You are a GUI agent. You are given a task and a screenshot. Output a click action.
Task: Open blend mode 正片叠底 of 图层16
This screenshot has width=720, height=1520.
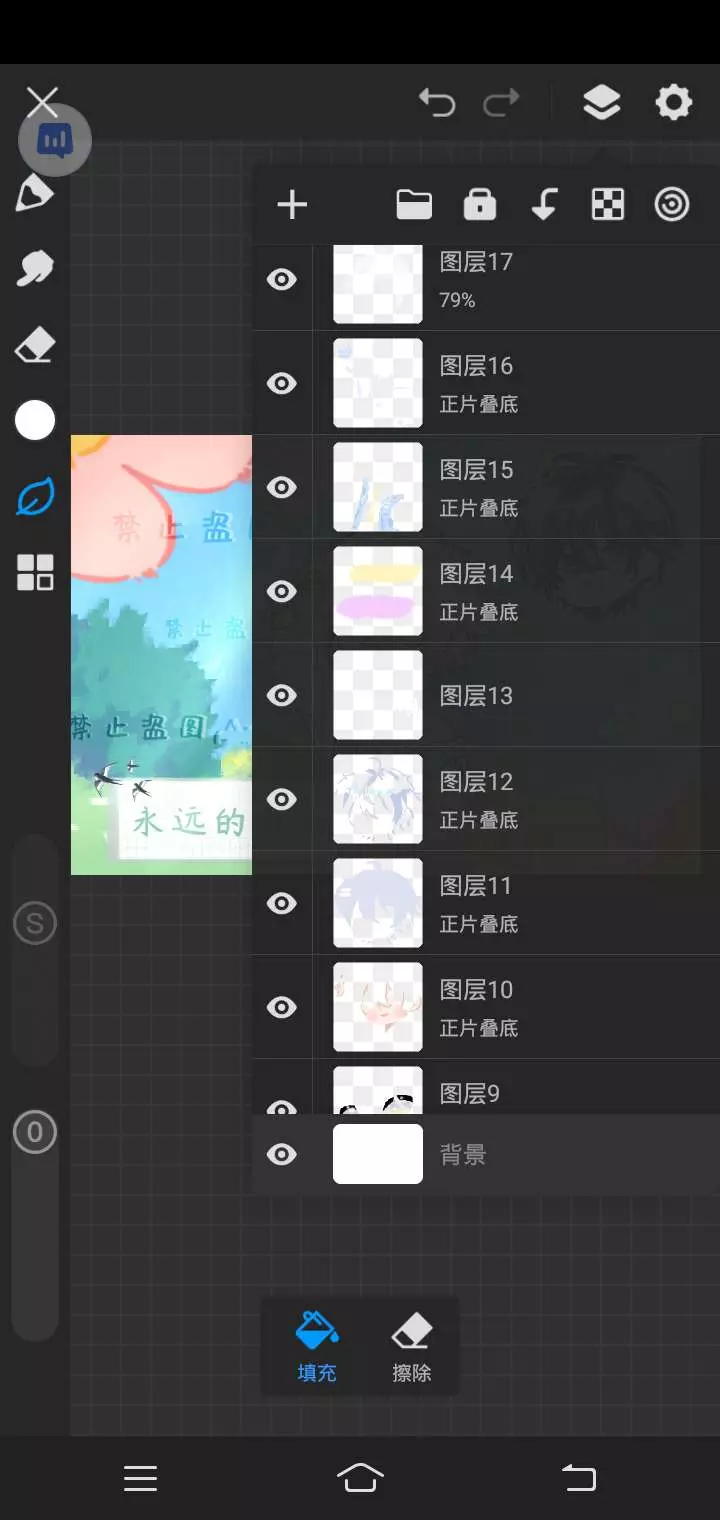[x=479, y=405]
